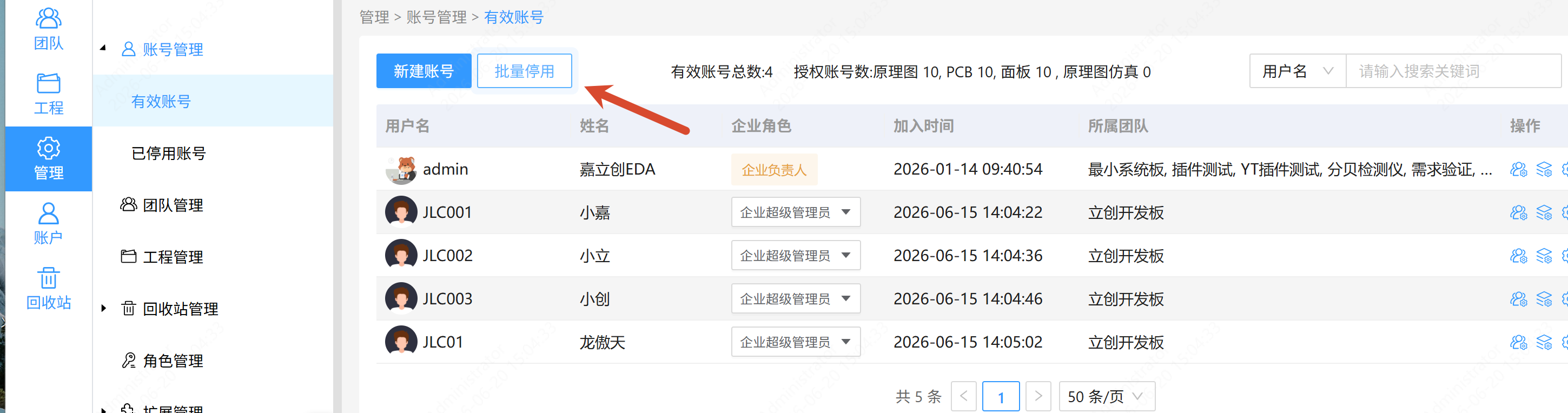Click 有效账号 in the breadcrumb

tap(514, 17)
